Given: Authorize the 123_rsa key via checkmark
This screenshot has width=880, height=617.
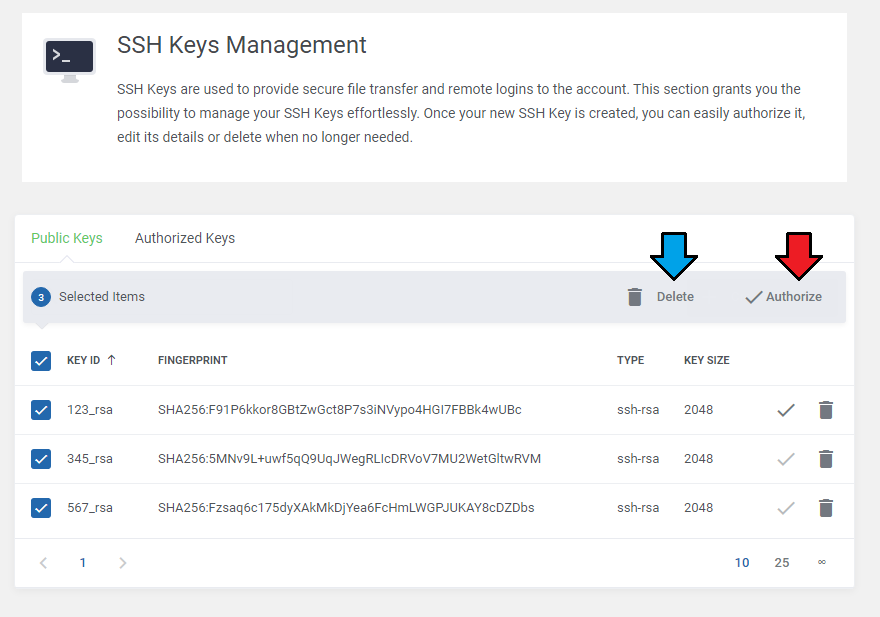Looking at the screenshot, I should point(786,410).
